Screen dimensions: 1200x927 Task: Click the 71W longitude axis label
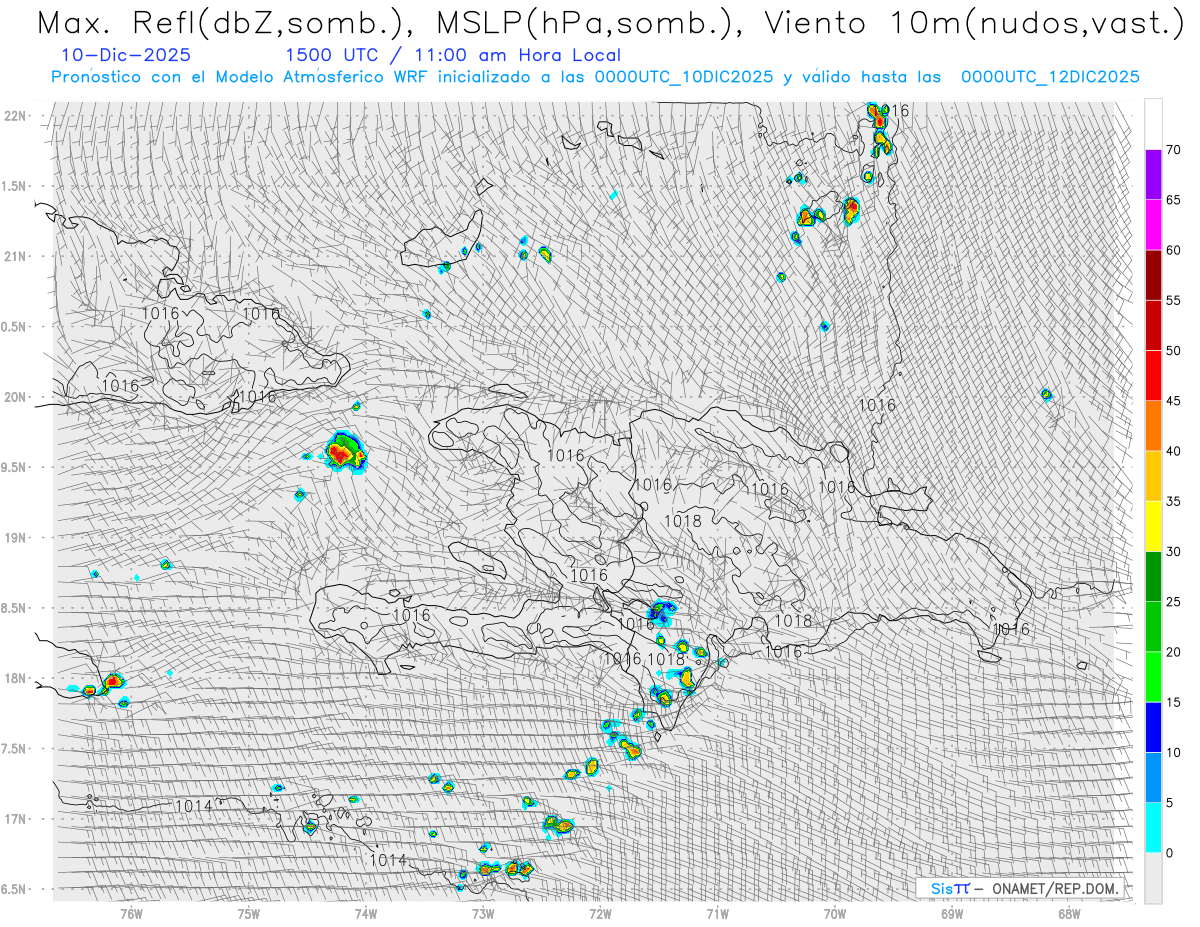[717, 913]
